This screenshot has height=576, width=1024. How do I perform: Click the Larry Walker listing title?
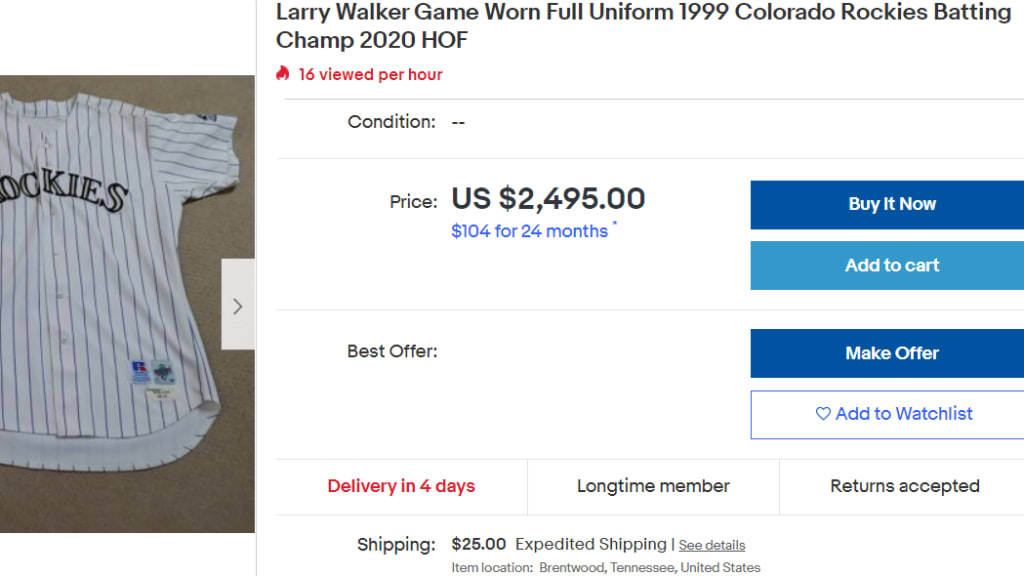[643, 26]
